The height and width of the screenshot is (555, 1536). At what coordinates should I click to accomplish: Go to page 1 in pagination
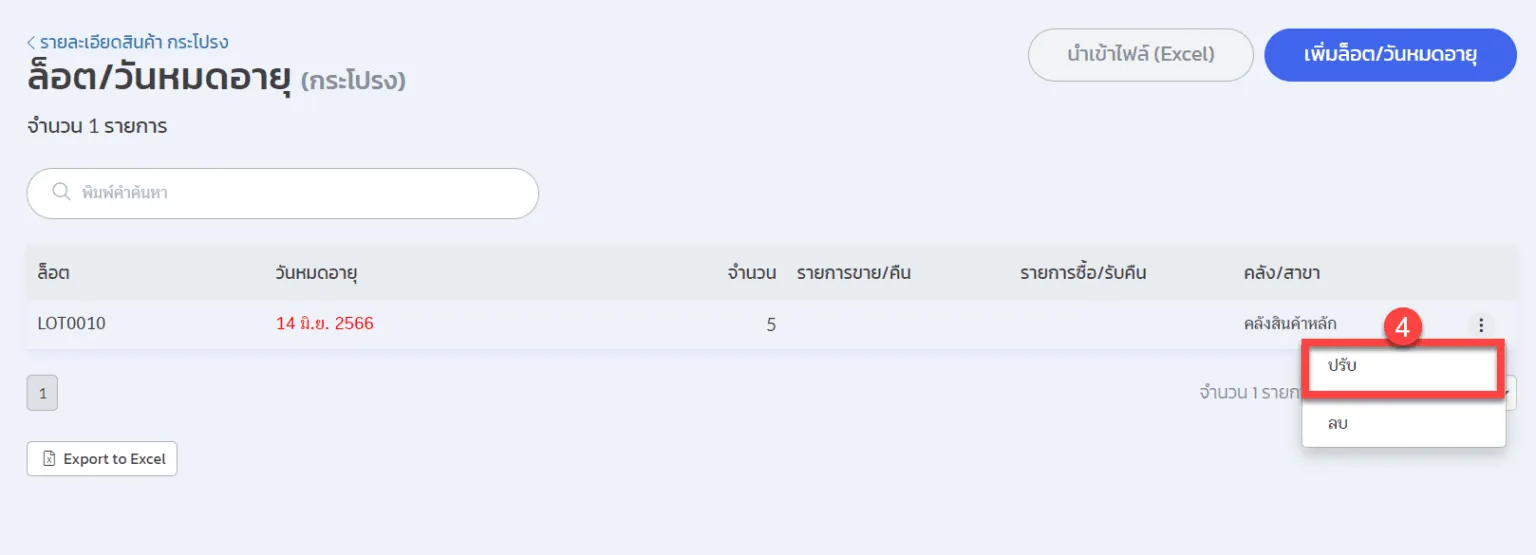(42, 394)
